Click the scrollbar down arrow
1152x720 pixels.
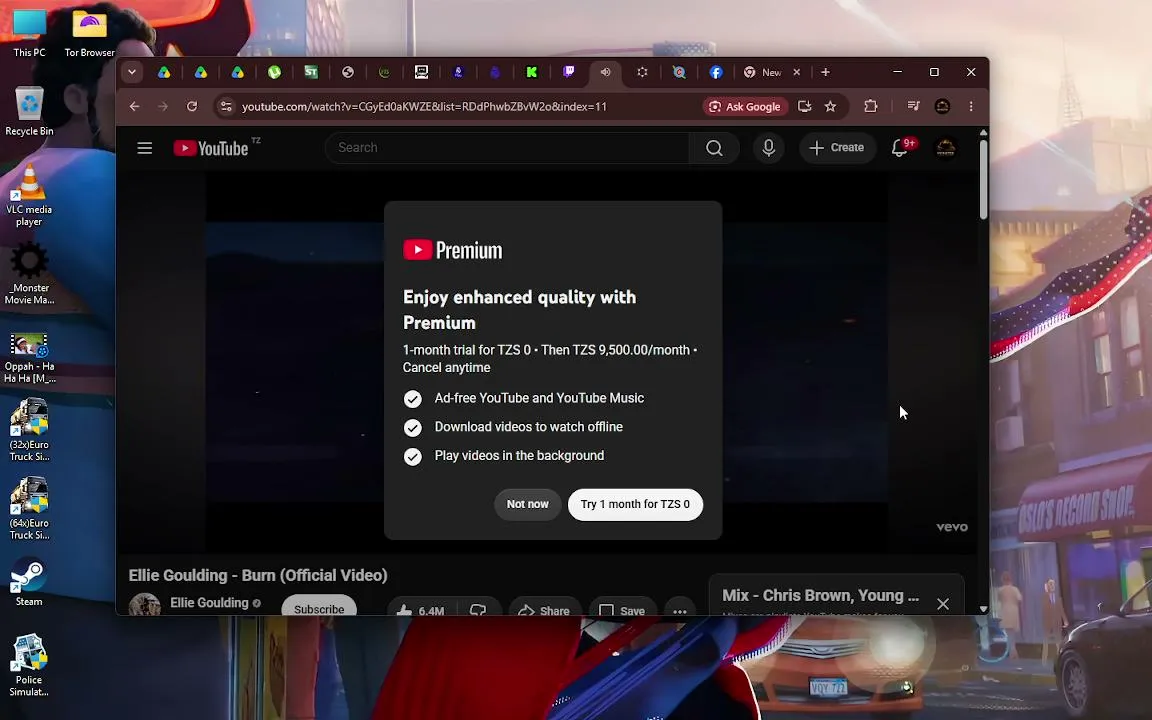coord(983,609)
